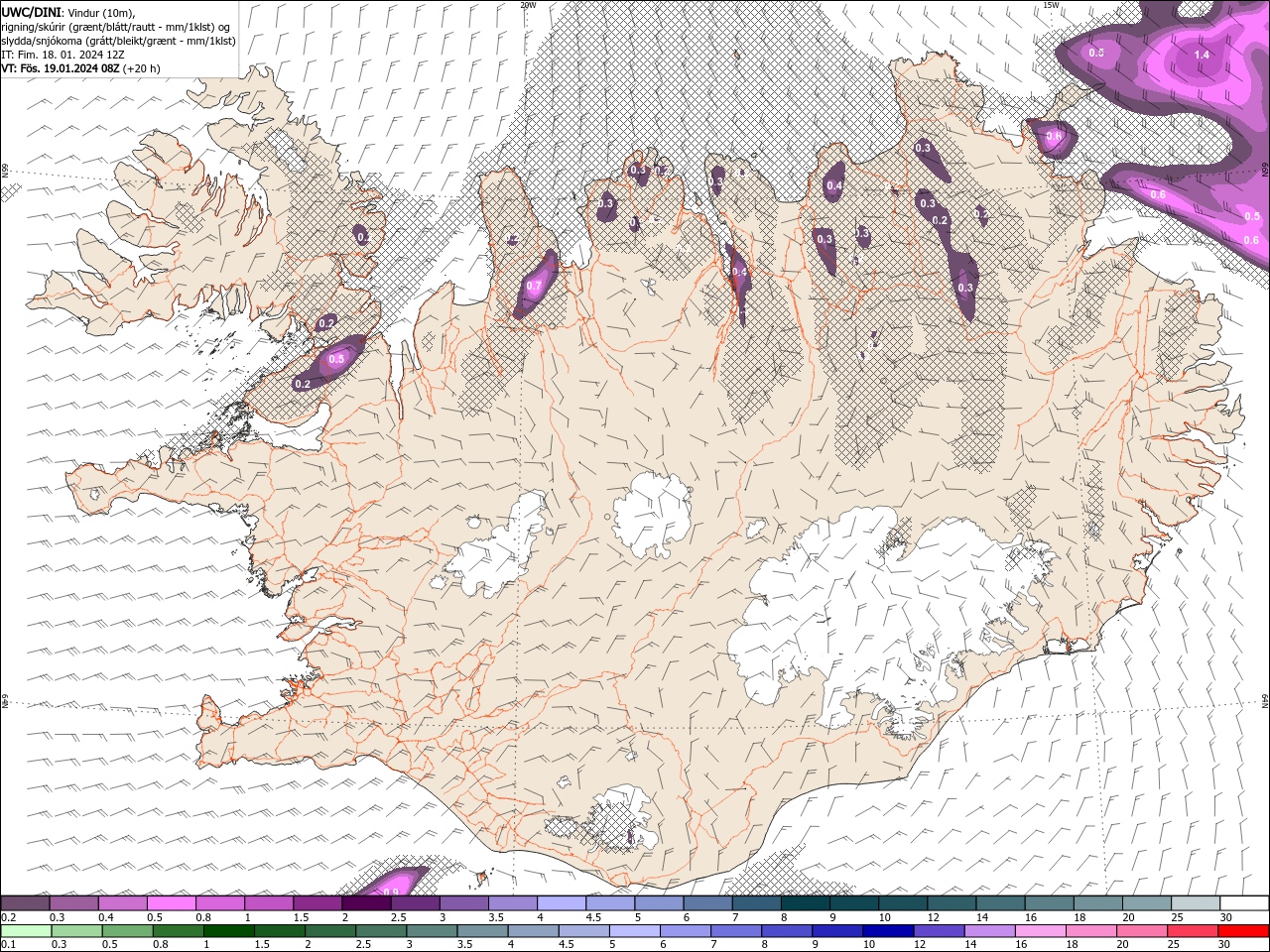Click the 0.7 snowfall value on map
This screenshot has height=952, width=1270.
tap(534, 287)
